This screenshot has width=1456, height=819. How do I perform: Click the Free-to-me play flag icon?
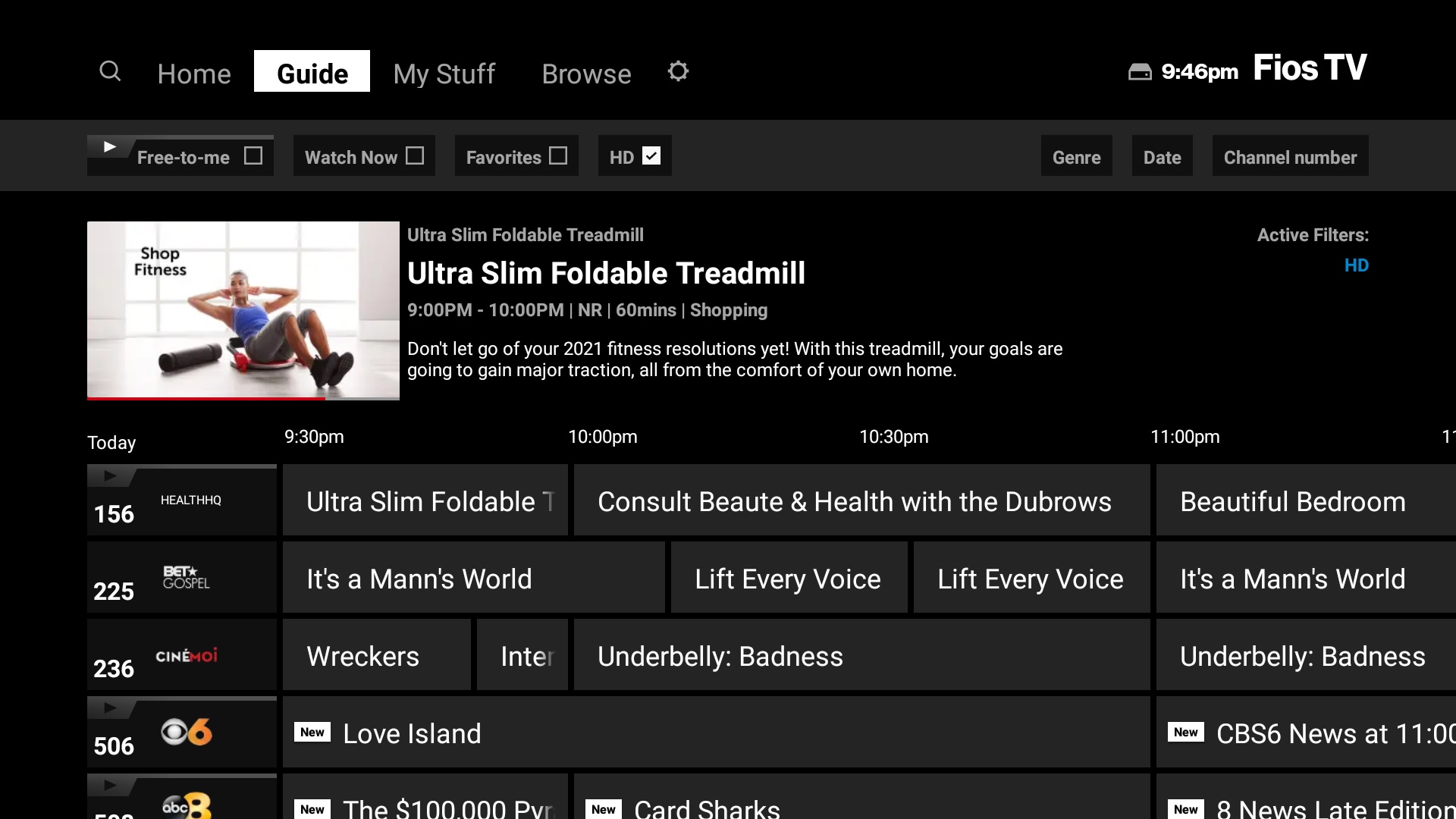pos(111,146)
